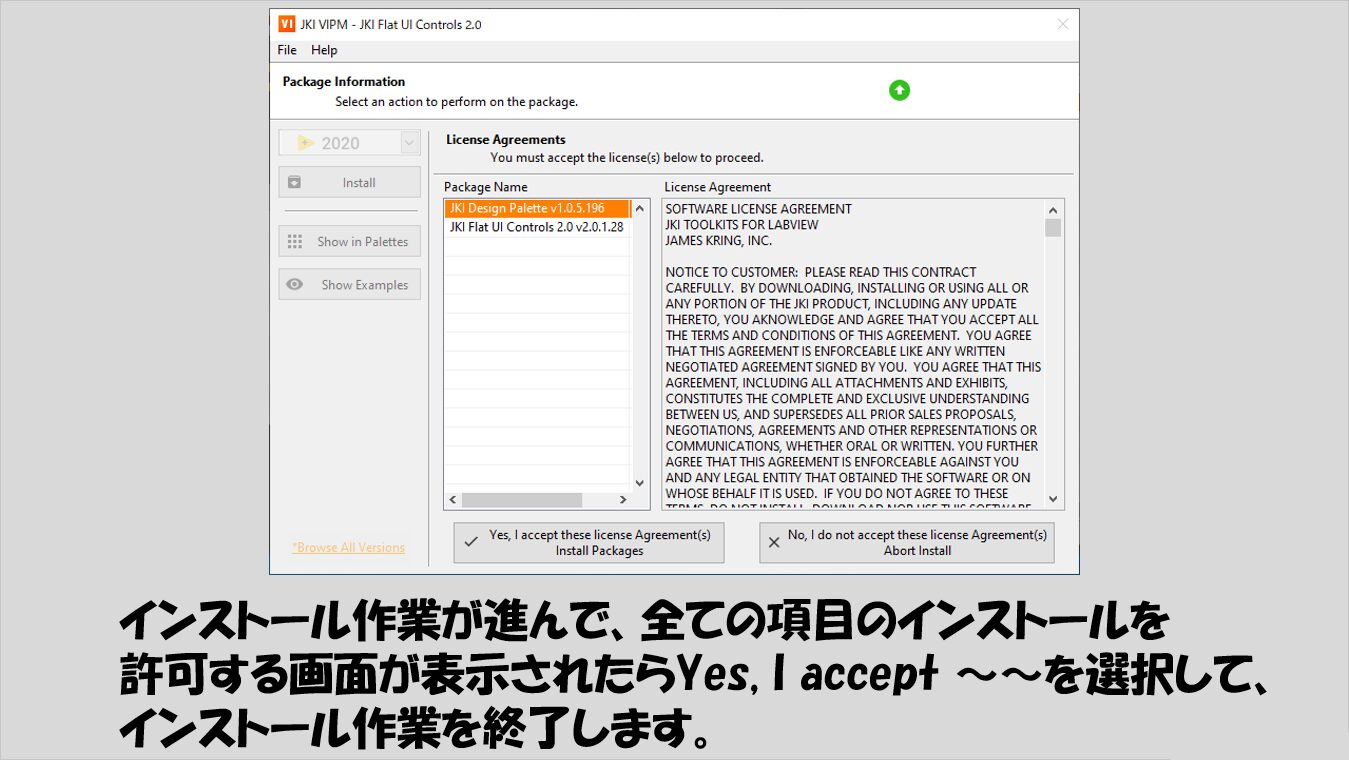The width and height of the screenshot is (1349, 760).
Task: Click the License Agreements heading
Action: point(506,140)
